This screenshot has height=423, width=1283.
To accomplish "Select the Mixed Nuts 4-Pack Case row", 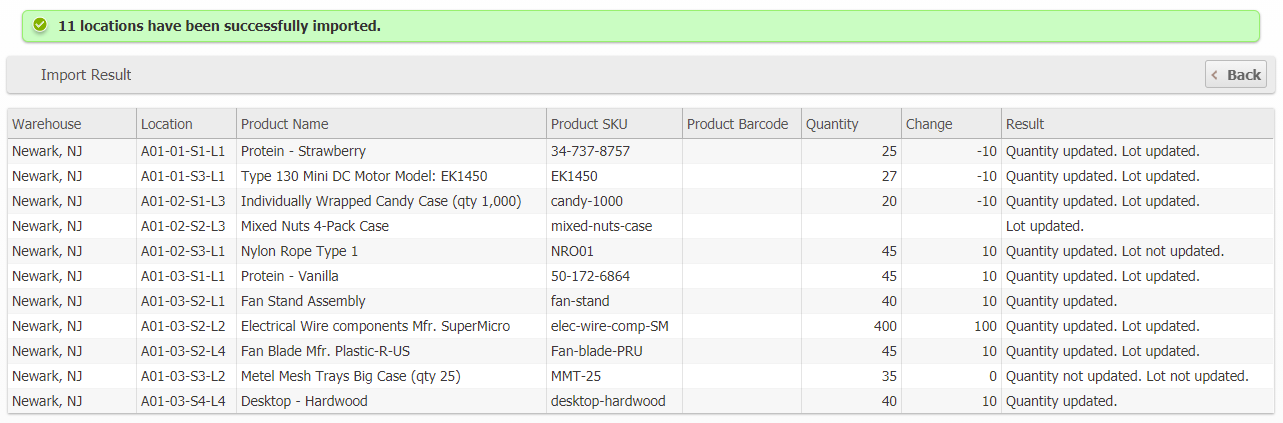I will (x=315, y=226).
